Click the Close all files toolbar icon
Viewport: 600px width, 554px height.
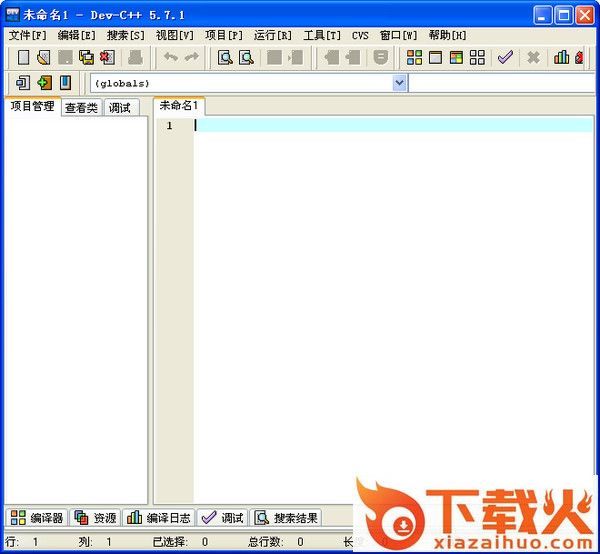[x=107, y=58]
